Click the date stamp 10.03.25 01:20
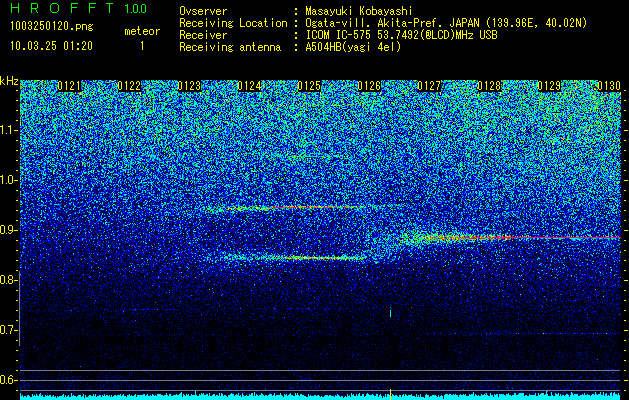 click(x=51, y=46)
